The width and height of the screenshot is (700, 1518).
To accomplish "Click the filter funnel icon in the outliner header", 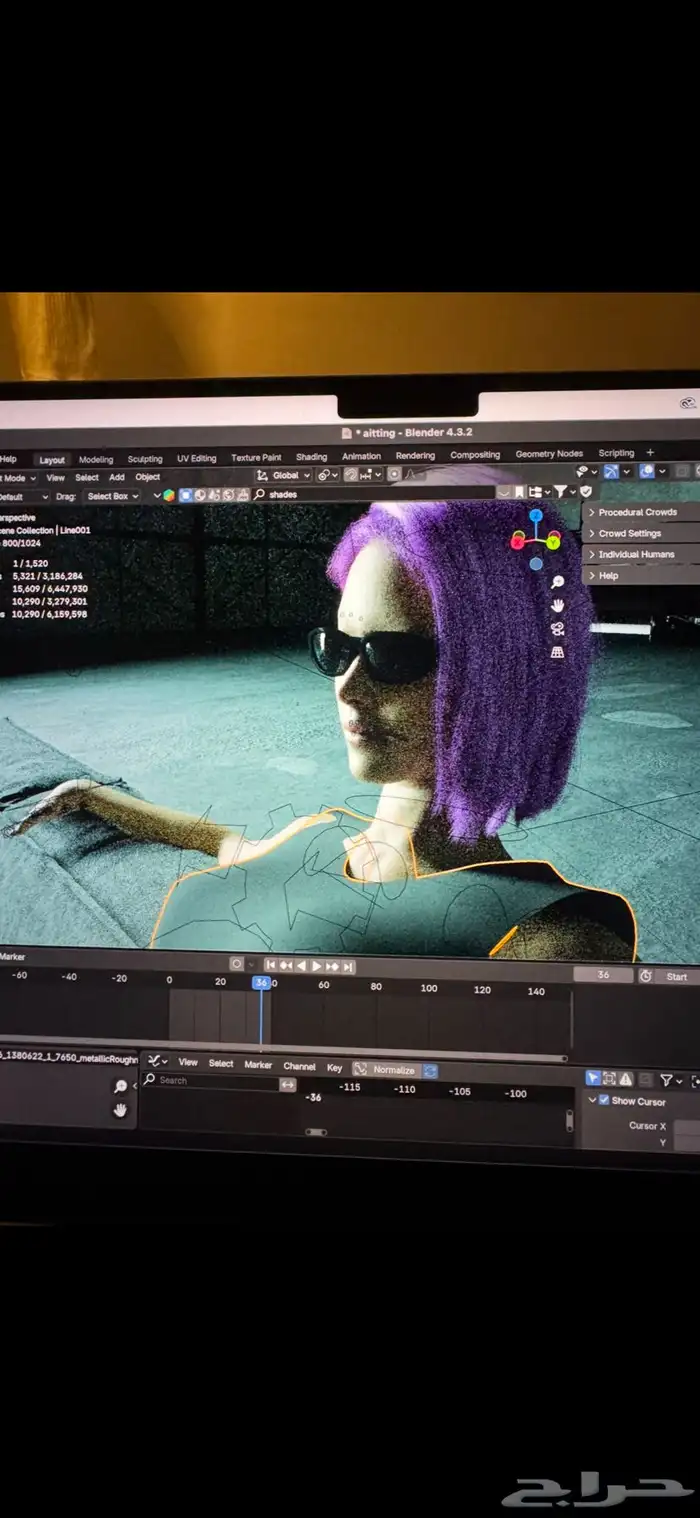I will click(561, 492).
